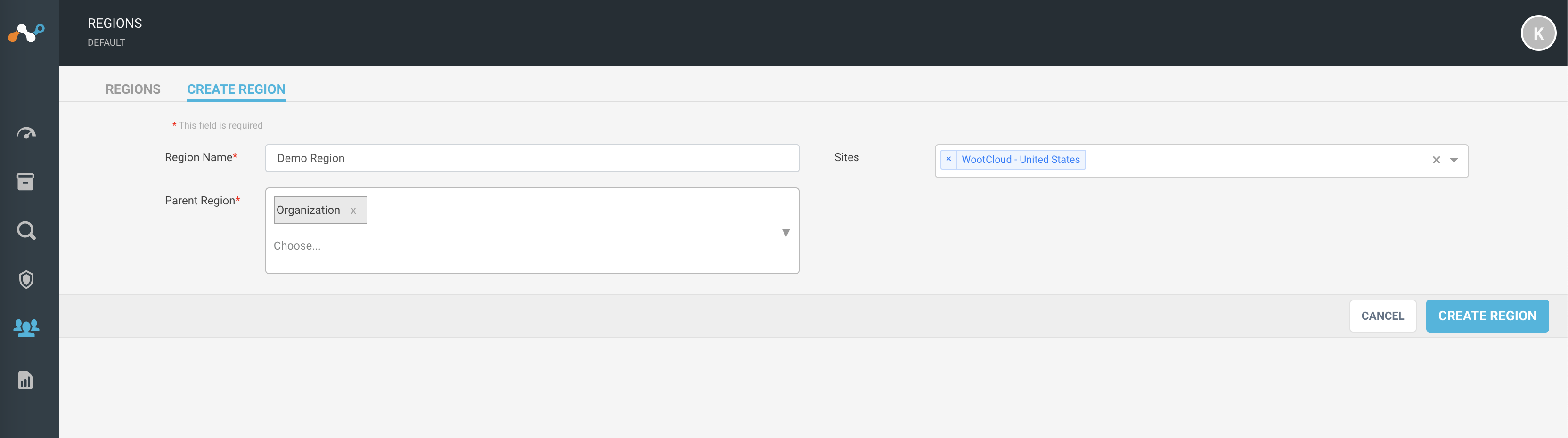Image resolution: width=1568 pixels, height=438 pixels.
Task: Open the shield security sidebar icon
Action: pos(26,279)
